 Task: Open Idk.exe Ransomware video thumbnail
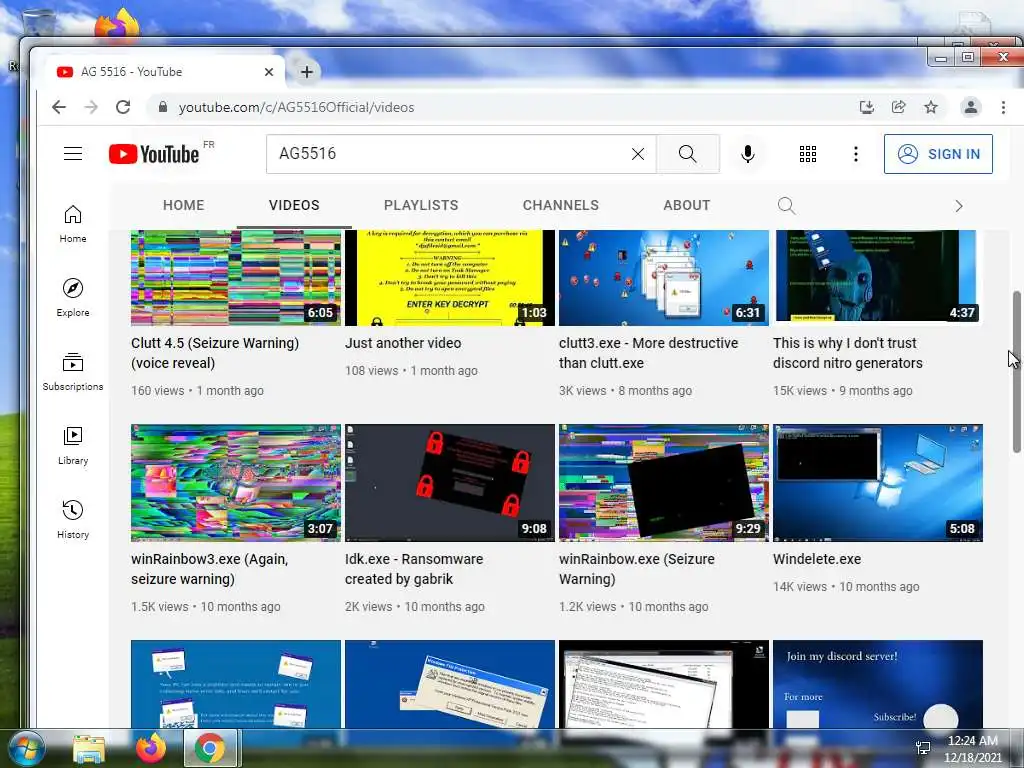pos(450,483)
